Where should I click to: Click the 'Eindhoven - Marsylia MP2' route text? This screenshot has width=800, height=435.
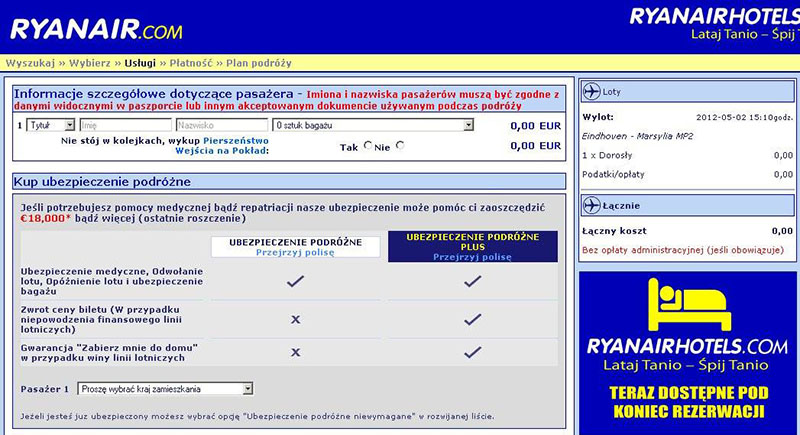[638, 136]
